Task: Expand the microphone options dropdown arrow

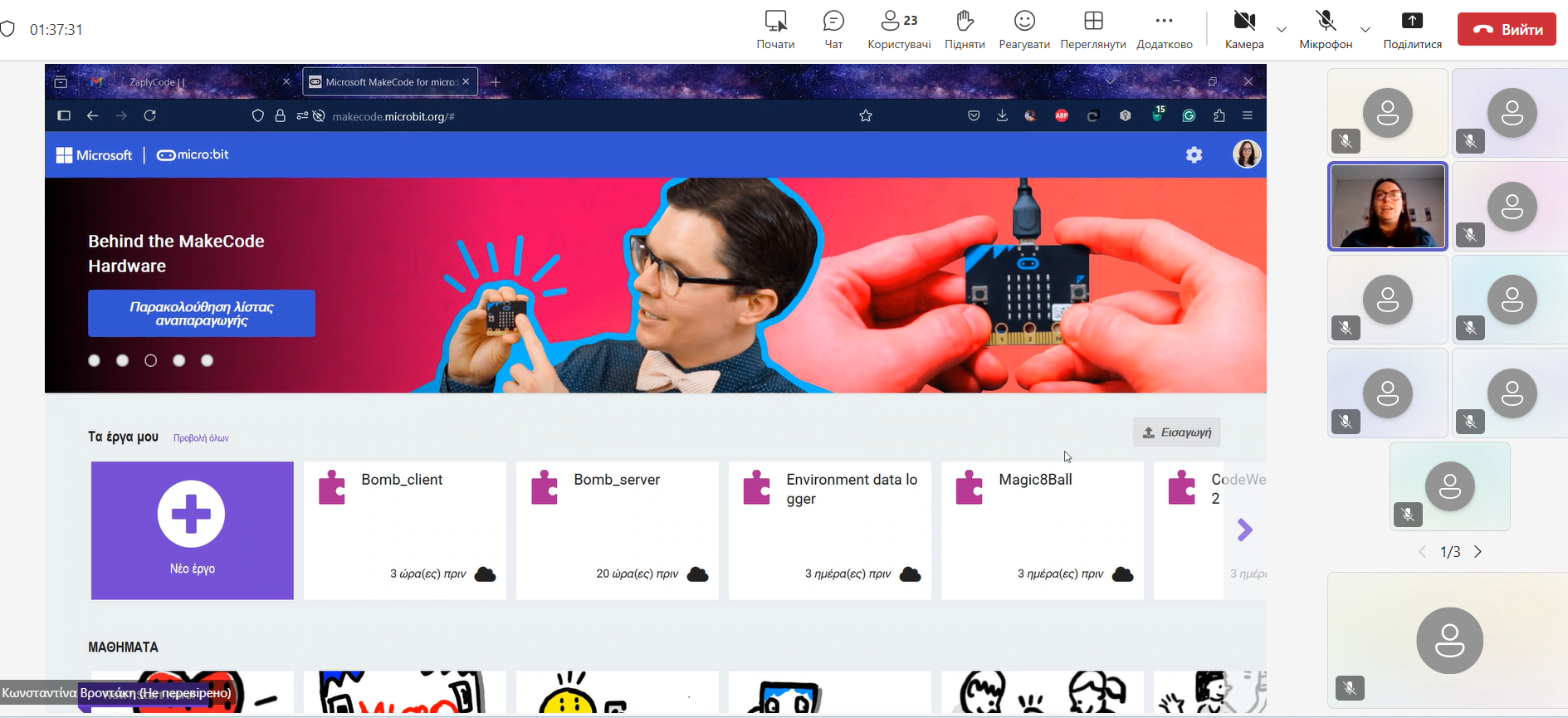Action: click(x=1365, y=30)
